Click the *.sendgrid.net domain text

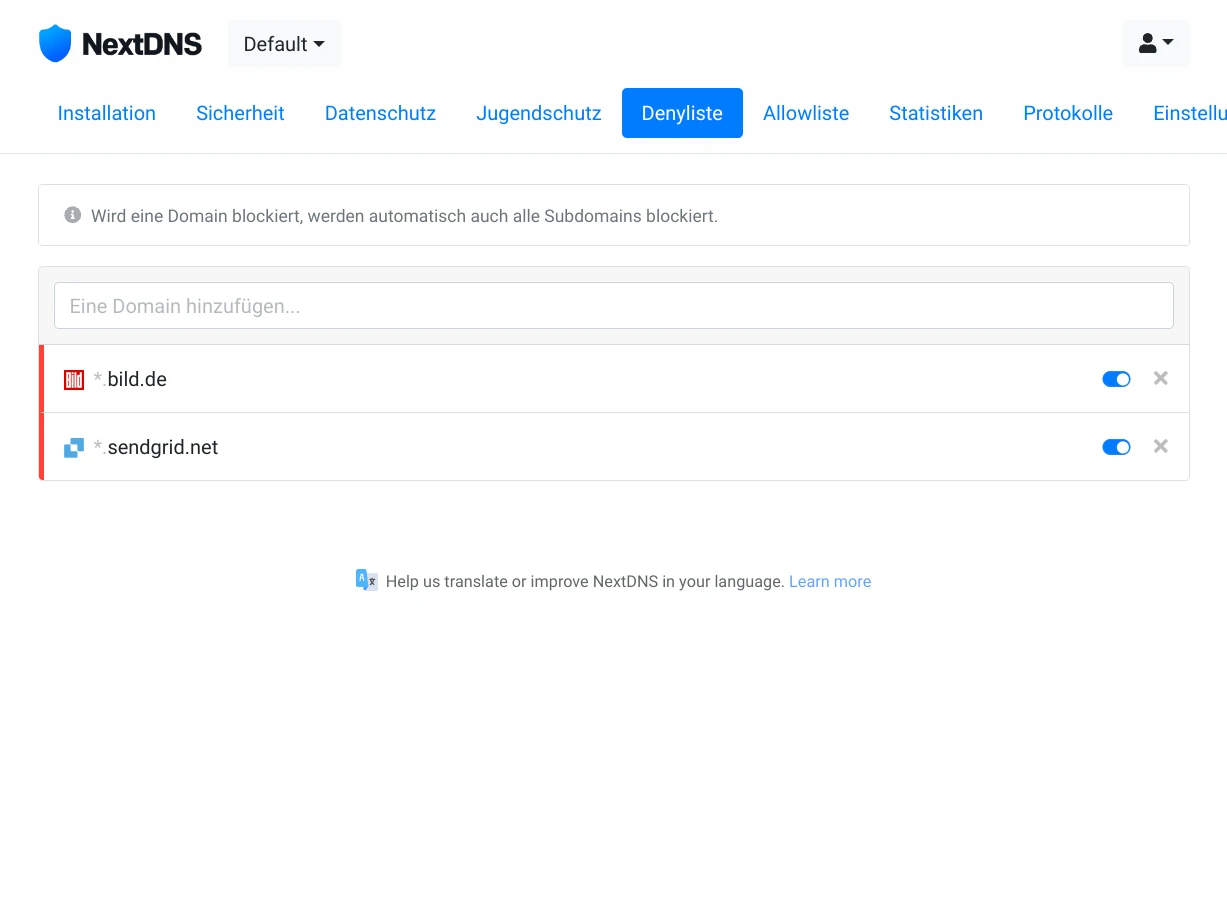coord(155,447)
